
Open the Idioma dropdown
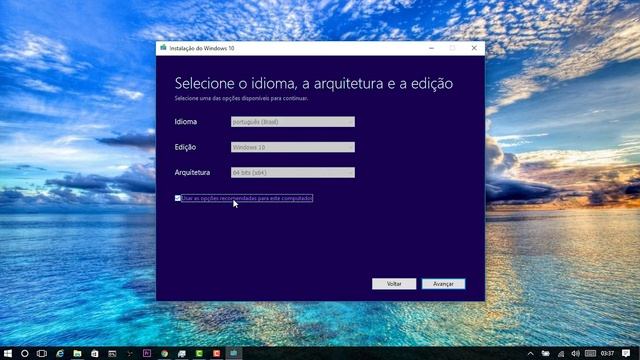(x=293, y=122)
